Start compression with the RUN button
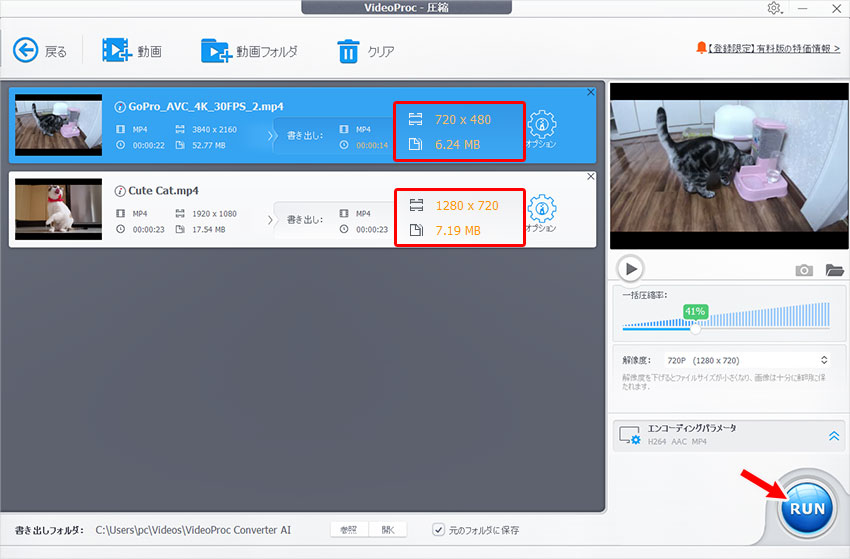This screenshot has height=559, width=850. pyautogui.click(x=807, y=509)
